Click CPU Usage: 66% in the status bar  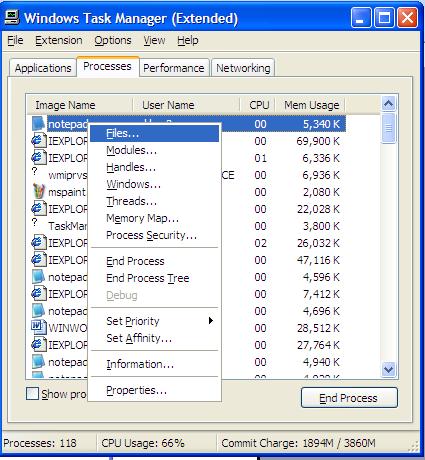pos(143,443)
